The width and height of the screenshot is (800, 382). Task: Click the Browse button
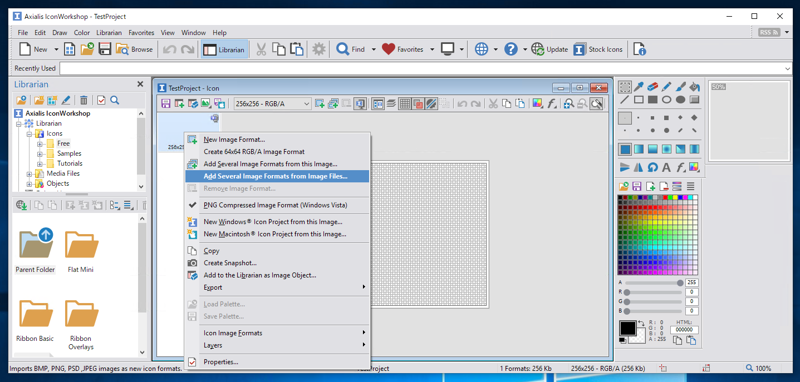point(135,49)
